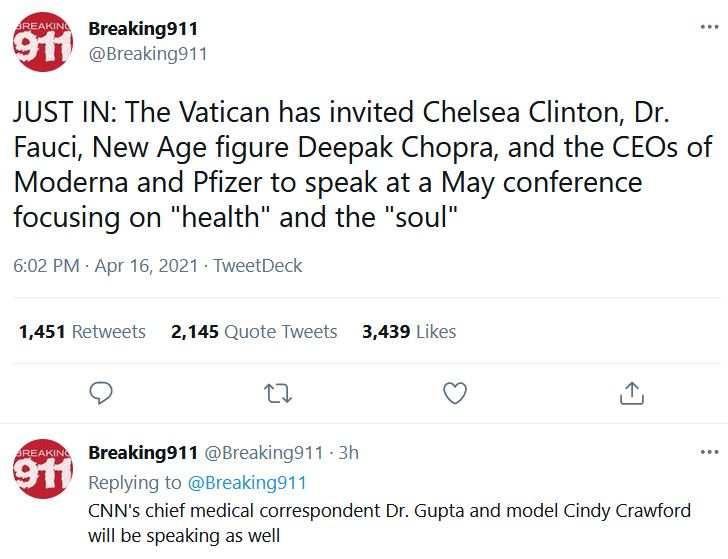728x559 pixels.
Task: Open the 2,145 Quote Tweets list
Action: [254, 332]
